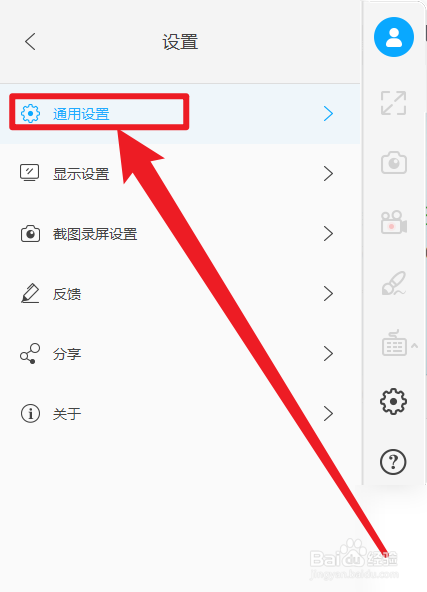Toggle fullscreen with the expand arrows icon
Screen dimensions: 427x592
(393, 103)
